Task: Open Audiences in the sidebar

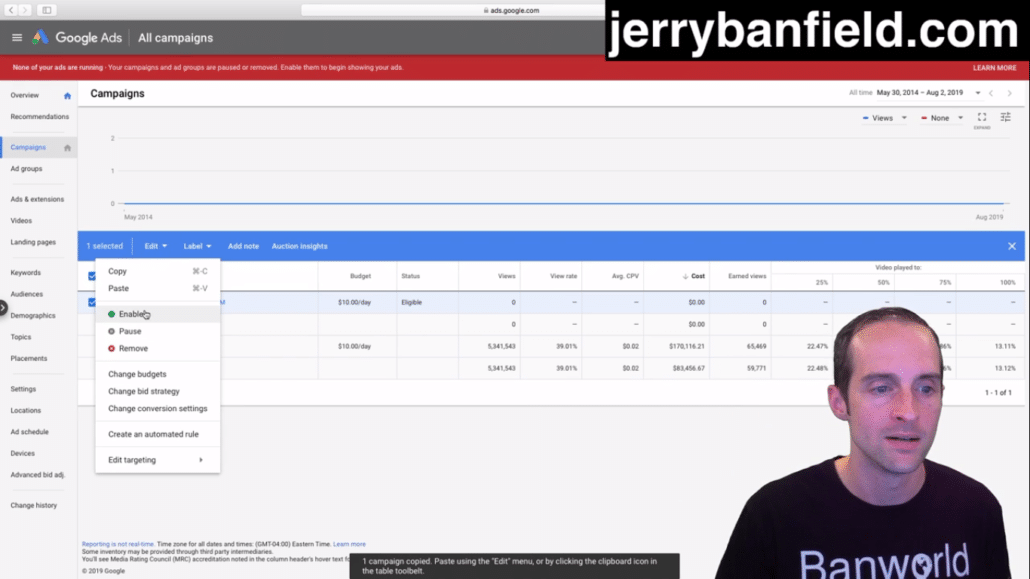Action: [26, 294]
